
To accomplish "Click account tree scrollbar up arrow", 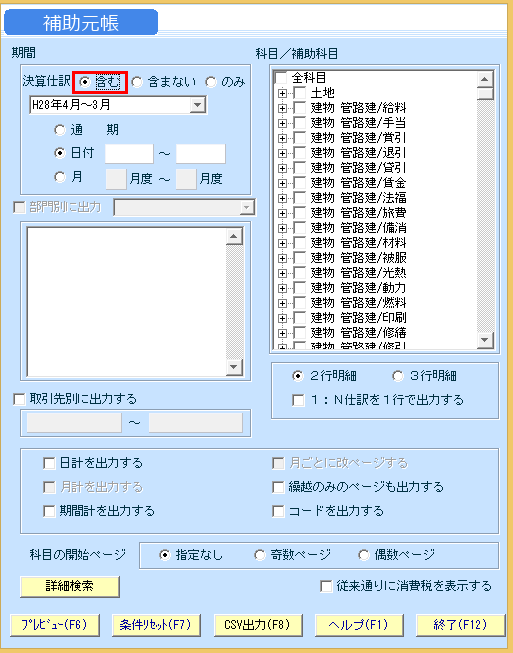I will 485,79.
